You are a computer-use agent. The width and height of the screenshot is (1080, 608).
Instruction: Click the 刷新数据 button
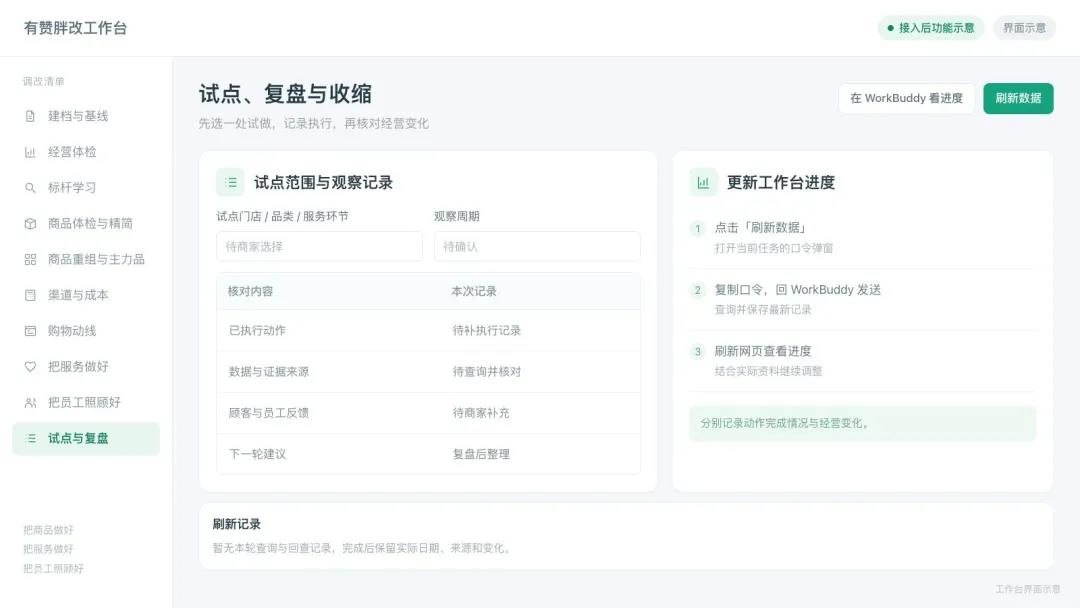1018,98
